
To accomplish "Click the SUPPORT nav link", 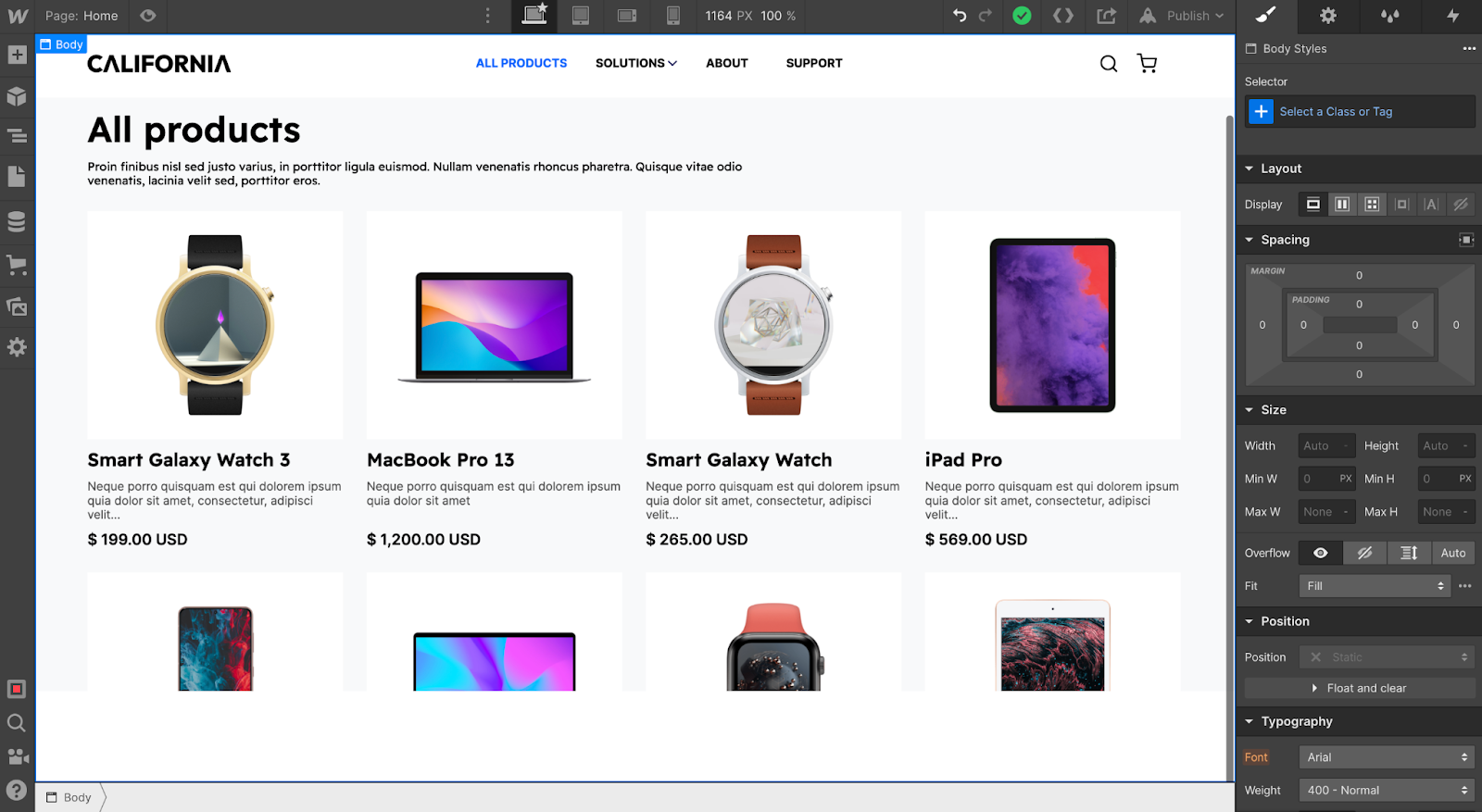I will tap(814, 63).
